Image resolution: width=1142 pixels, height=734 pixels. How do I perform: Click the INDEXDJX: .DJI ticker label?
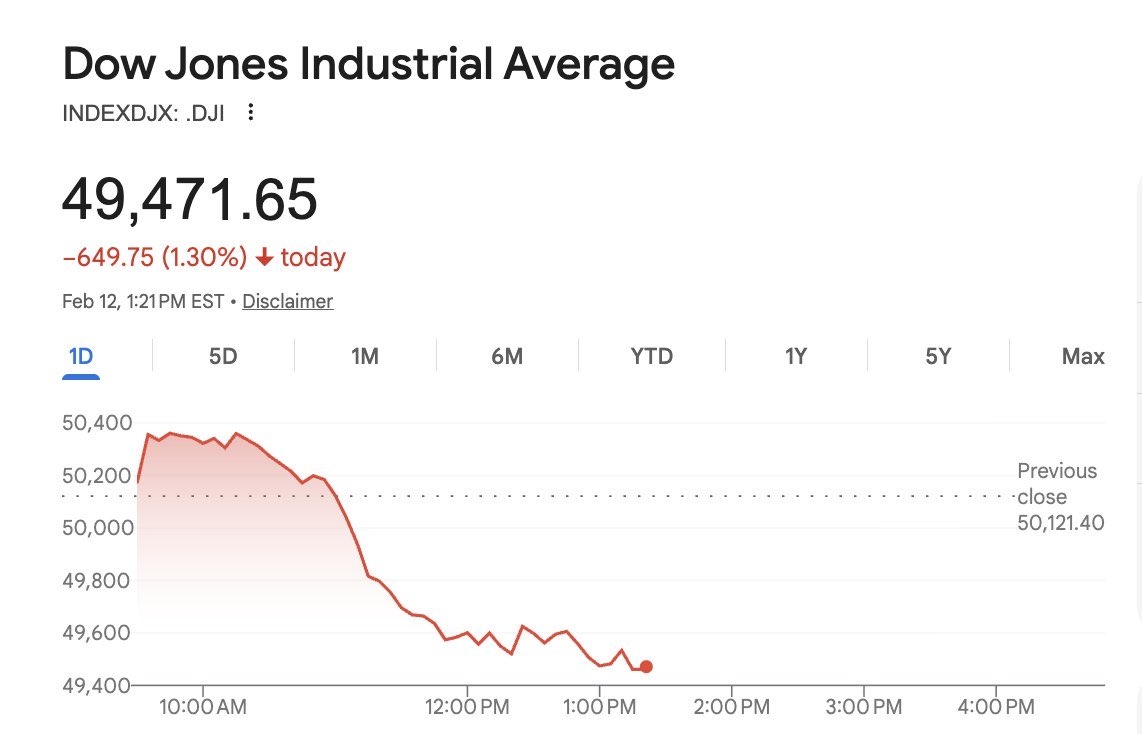click(x=143, y=112)
